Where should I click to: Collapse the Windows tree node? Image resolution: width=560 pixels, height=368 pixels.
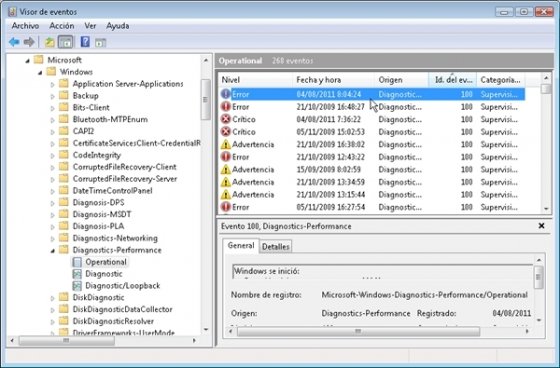[40, 73]
